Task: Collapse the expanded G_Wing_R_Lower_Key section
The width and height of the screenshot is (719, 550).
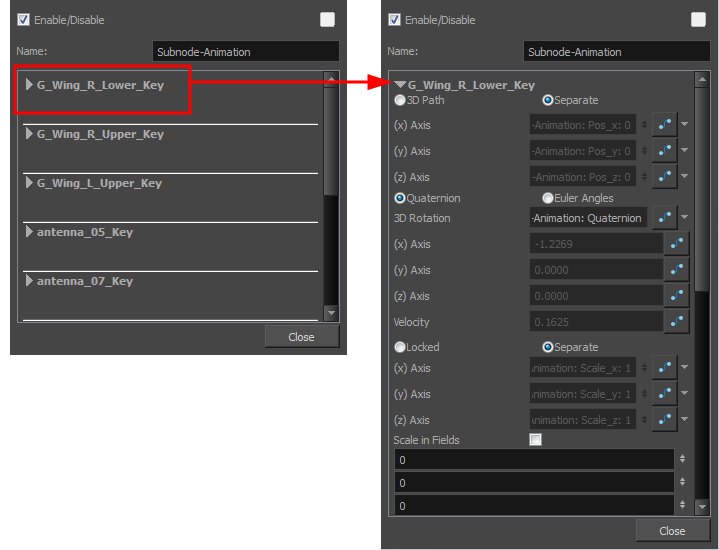Action: [400, 85]
